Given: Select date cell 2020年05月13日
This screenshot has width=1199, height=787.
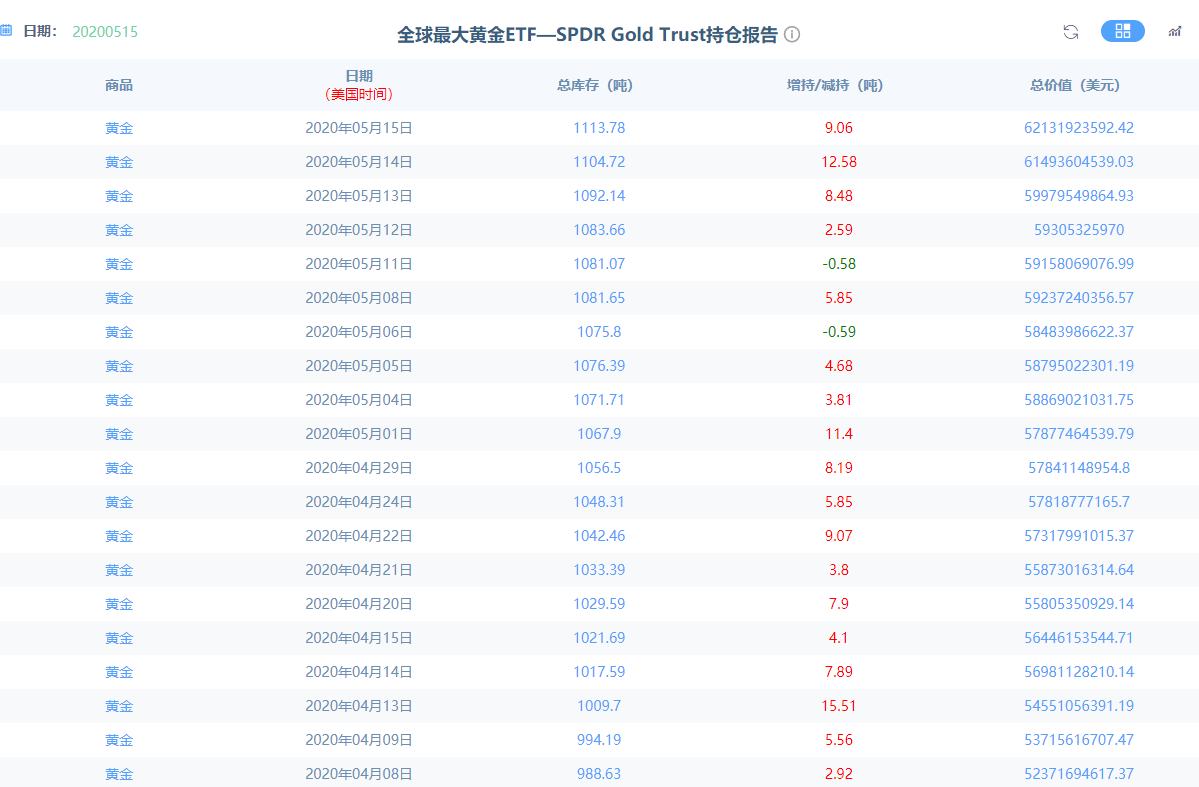Looking at the screenshot, I should [x=359, y=196].
